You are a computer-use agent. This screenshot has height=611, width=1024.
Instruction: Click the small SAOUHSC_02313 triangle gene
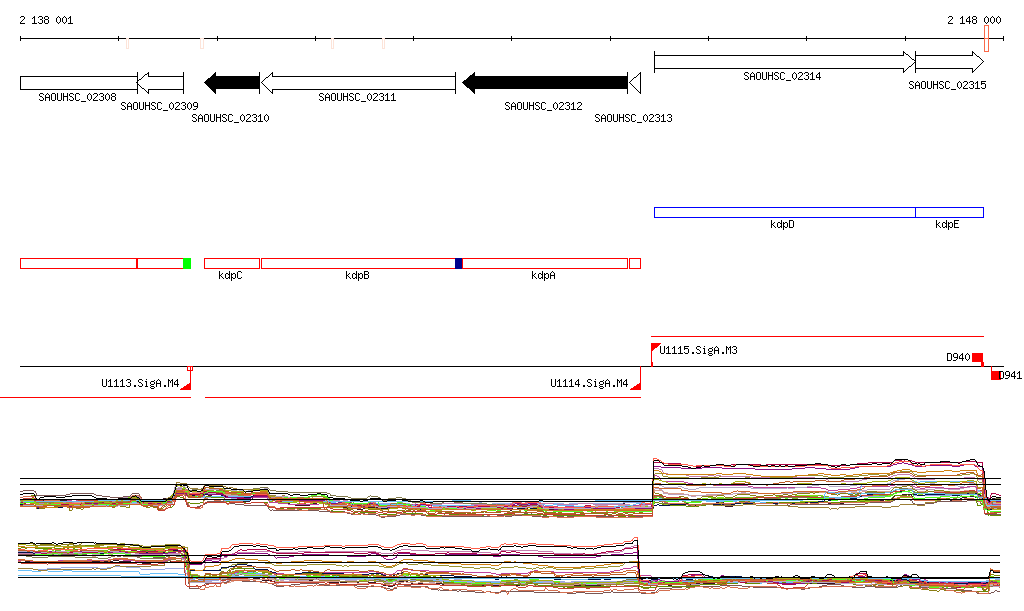coord(634,83)
